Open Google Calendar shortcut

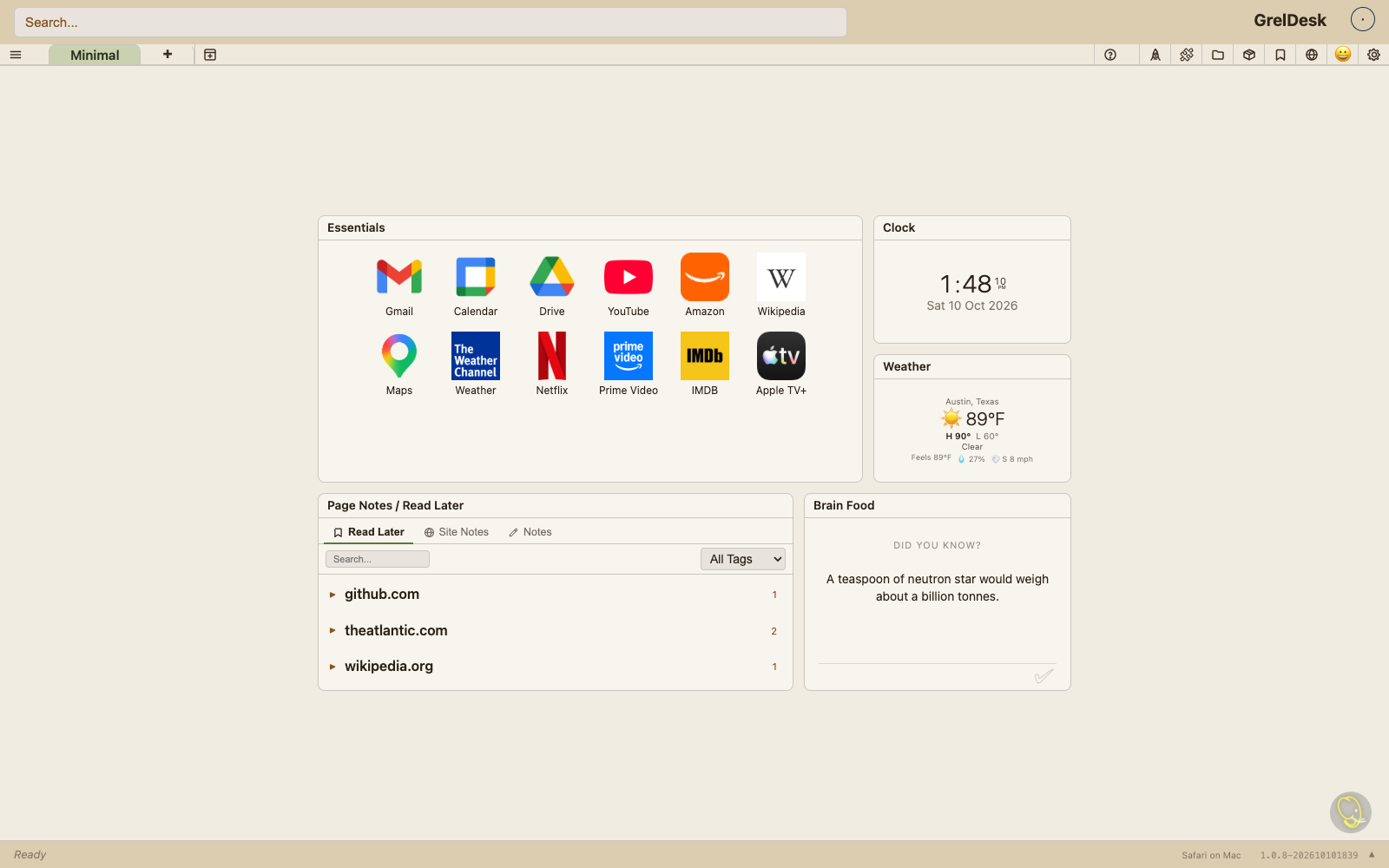pyautogui.click(x=476, y=286)
